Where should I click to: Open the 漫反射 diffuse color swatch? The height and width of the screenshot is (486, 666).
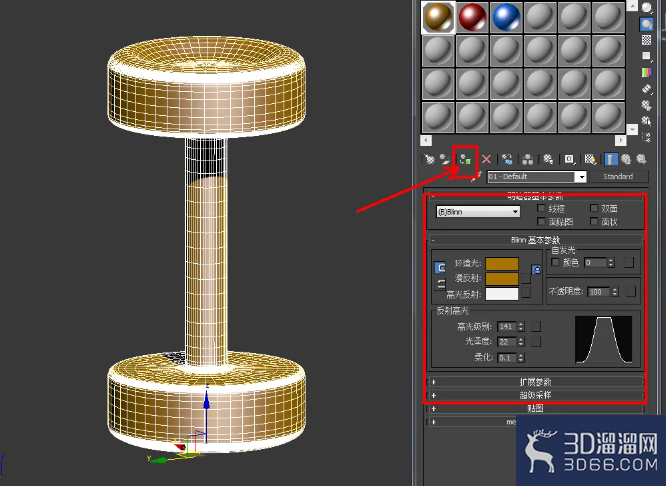pyautogui.click(x=502, y=279)
